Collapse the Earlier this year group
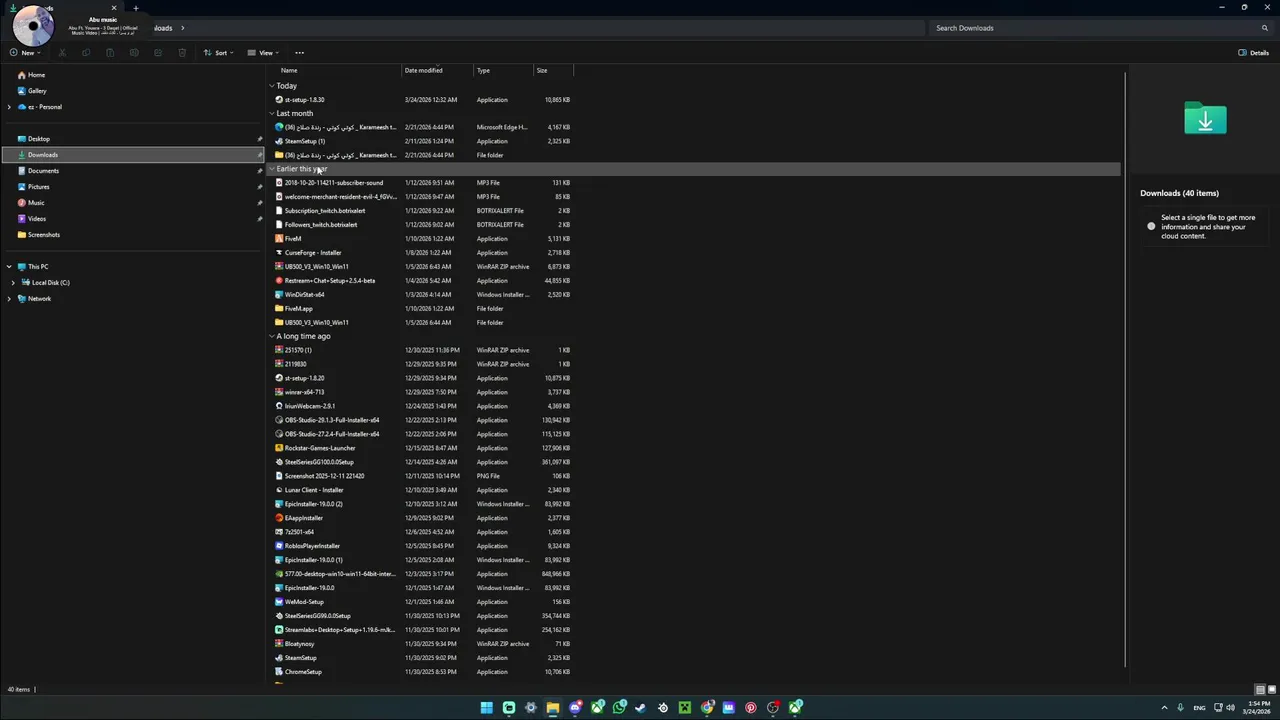 click(272, 169)
